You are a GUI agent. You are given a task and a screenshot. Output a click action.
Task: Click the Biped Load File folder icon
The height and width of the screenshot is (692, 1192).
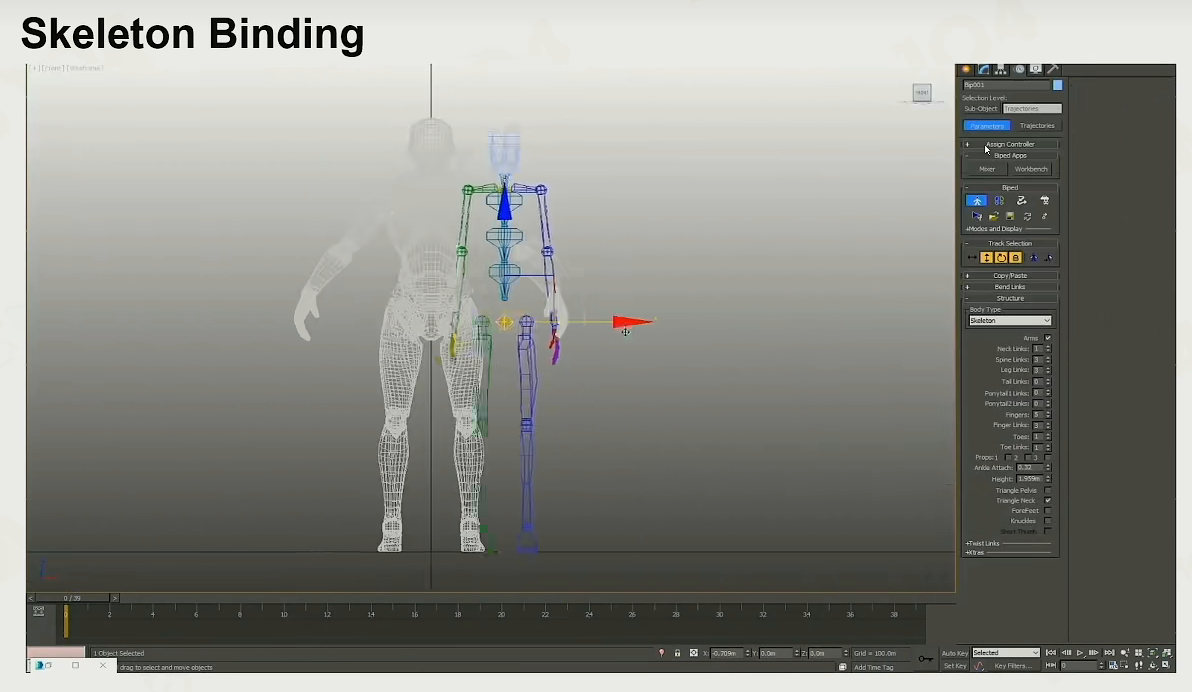coord(994,217)
